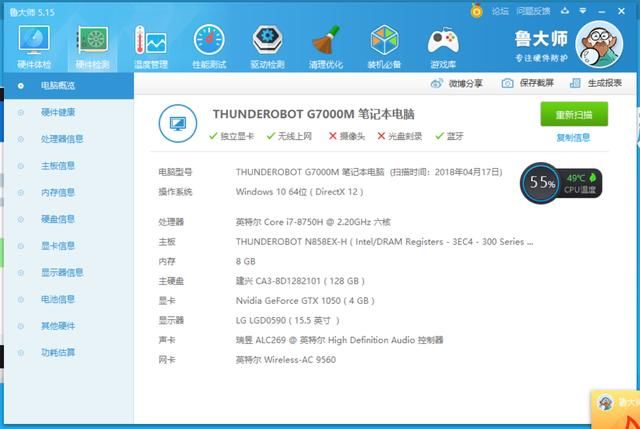Click the THUNDEROBOT G7000M 笔记本电脑 heading

point(313,114)
